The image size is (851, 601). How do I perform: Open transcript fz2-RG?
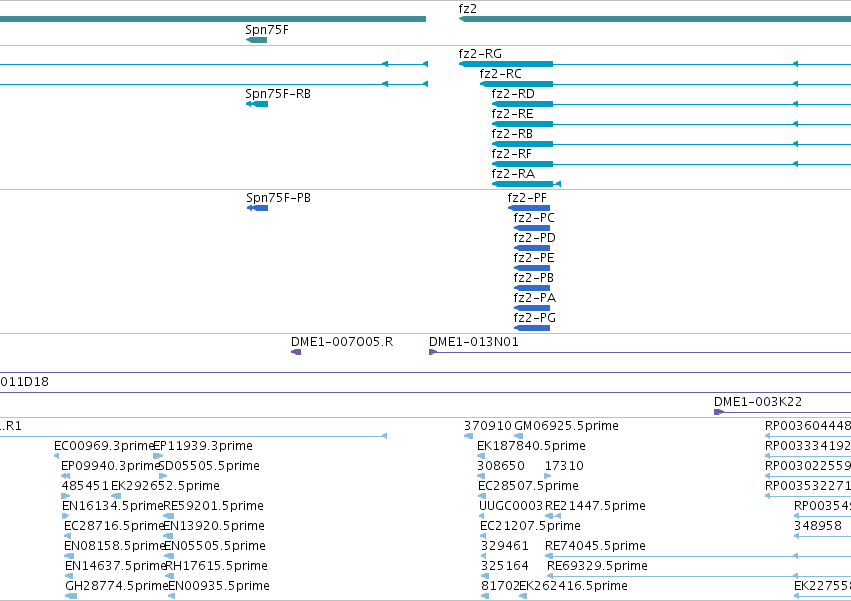[480, 54]
